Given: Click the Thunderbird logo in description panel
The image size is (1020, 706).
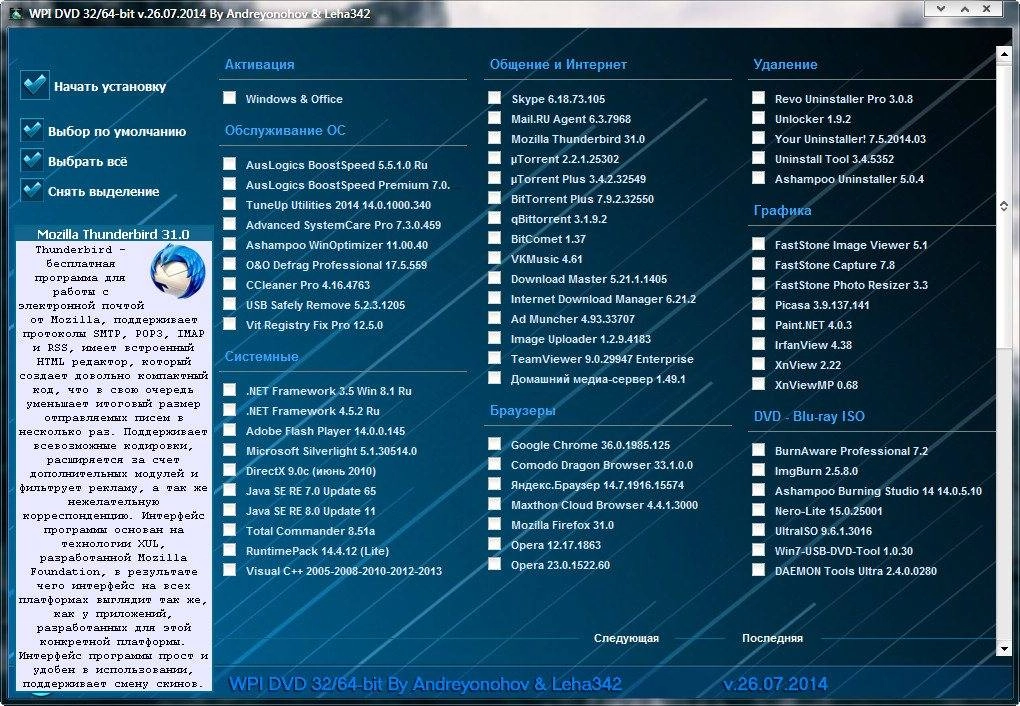Looking at the screenshot, I should (178, 271).
